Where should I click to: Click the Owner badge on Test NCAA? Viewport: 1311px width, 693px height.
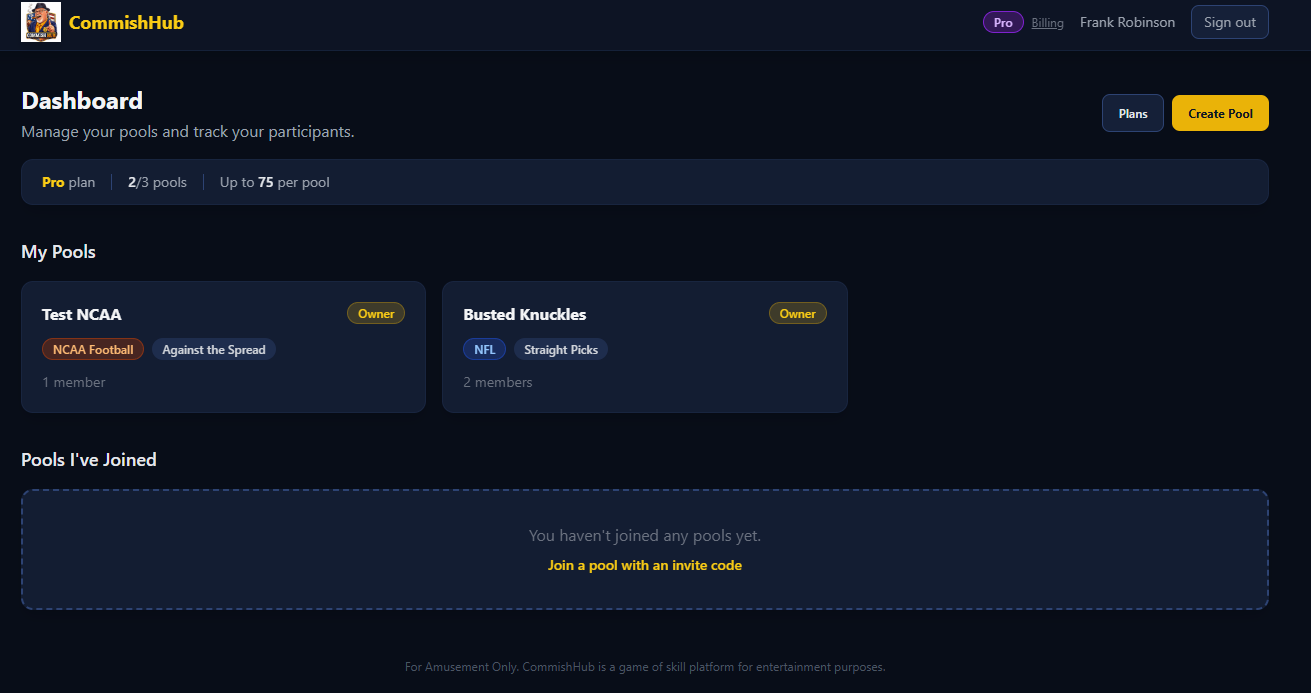coord(376,313)
